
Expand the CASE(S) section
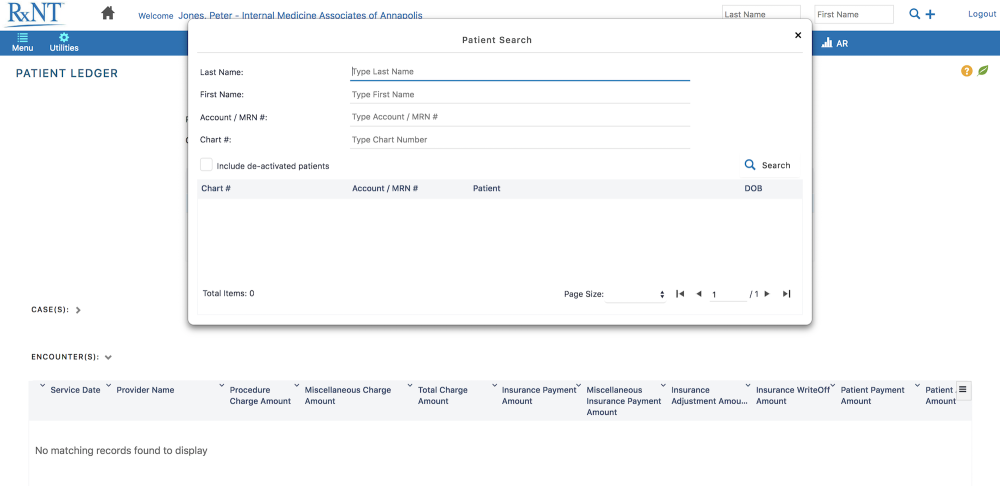point(78,310)
